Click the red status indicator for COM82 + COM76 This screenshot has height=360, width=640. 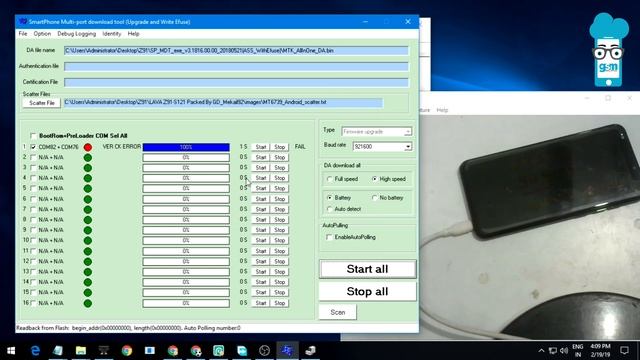(x=88, y=147)
